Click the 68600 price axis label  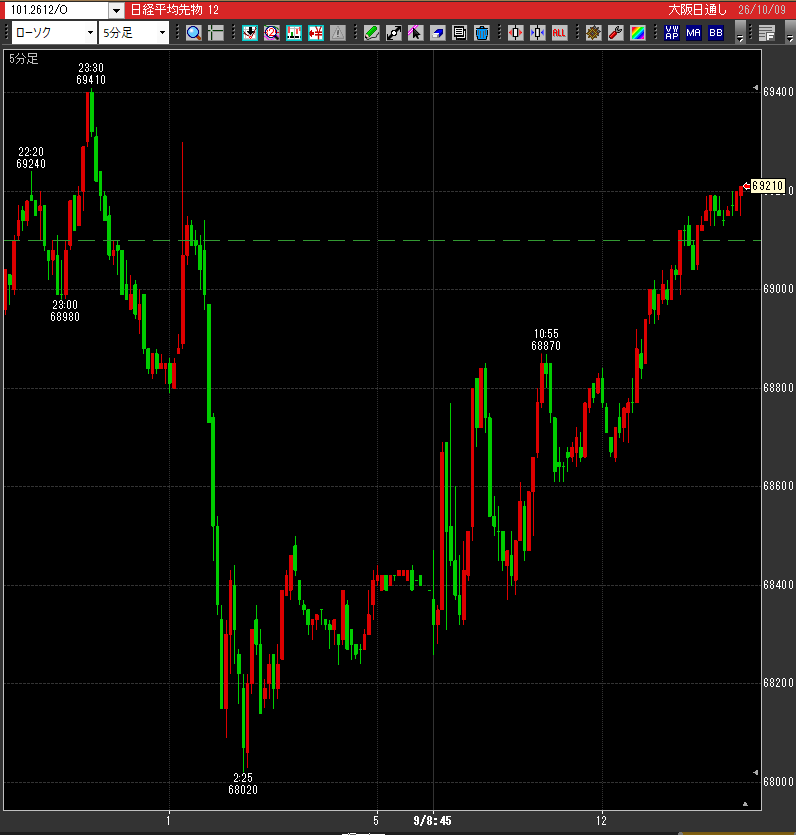(x=778, y=486)
